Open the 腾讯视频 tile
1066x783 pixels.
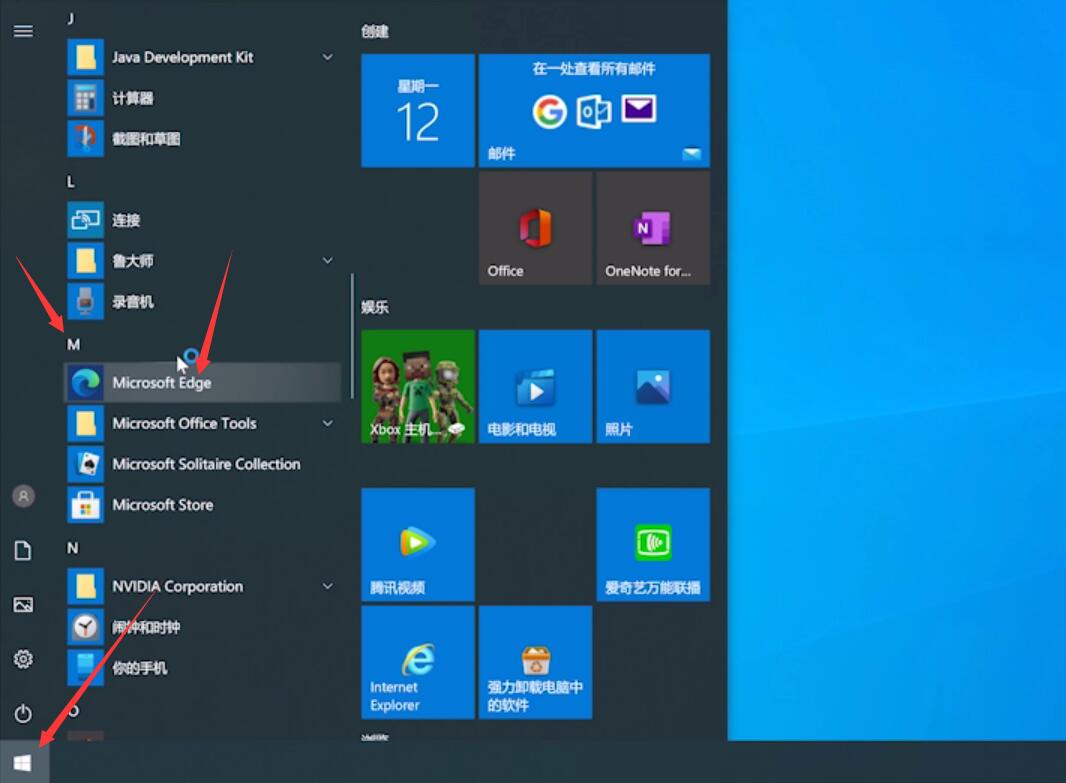point(418,544)
